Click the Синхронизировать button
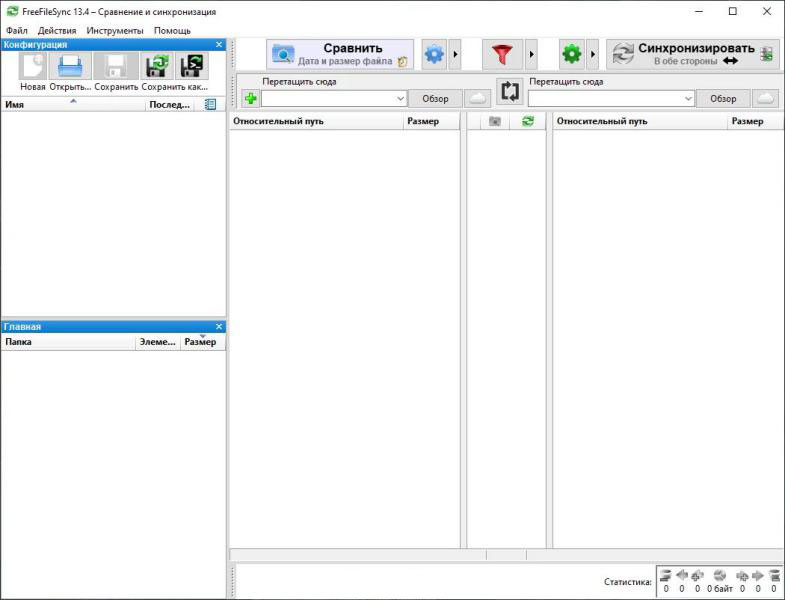The height and width of the screenshot is (600, 785). click(x=692, y=54)
